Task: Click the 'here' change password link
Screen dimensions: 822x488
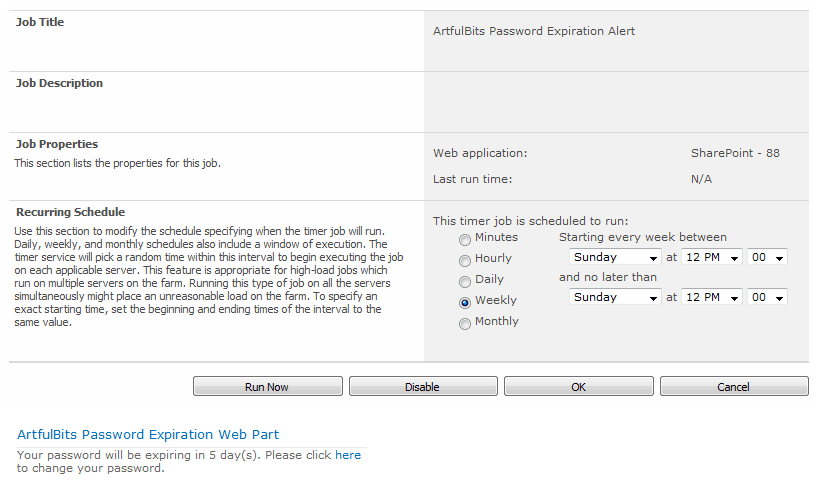Action: tap(348, 455)
